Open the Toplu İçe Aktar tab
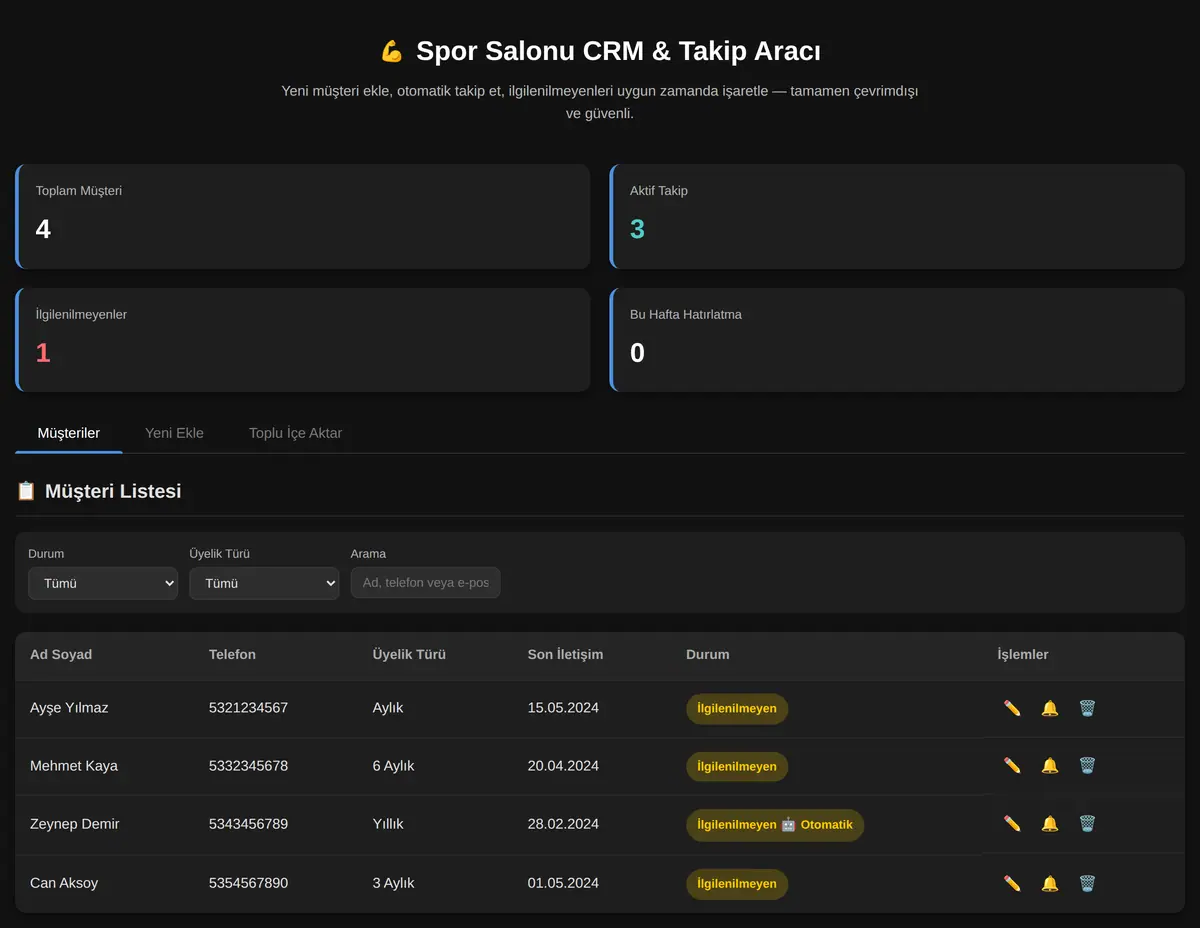The width and height of the screenshot is (1200, 928). point(296,433)
